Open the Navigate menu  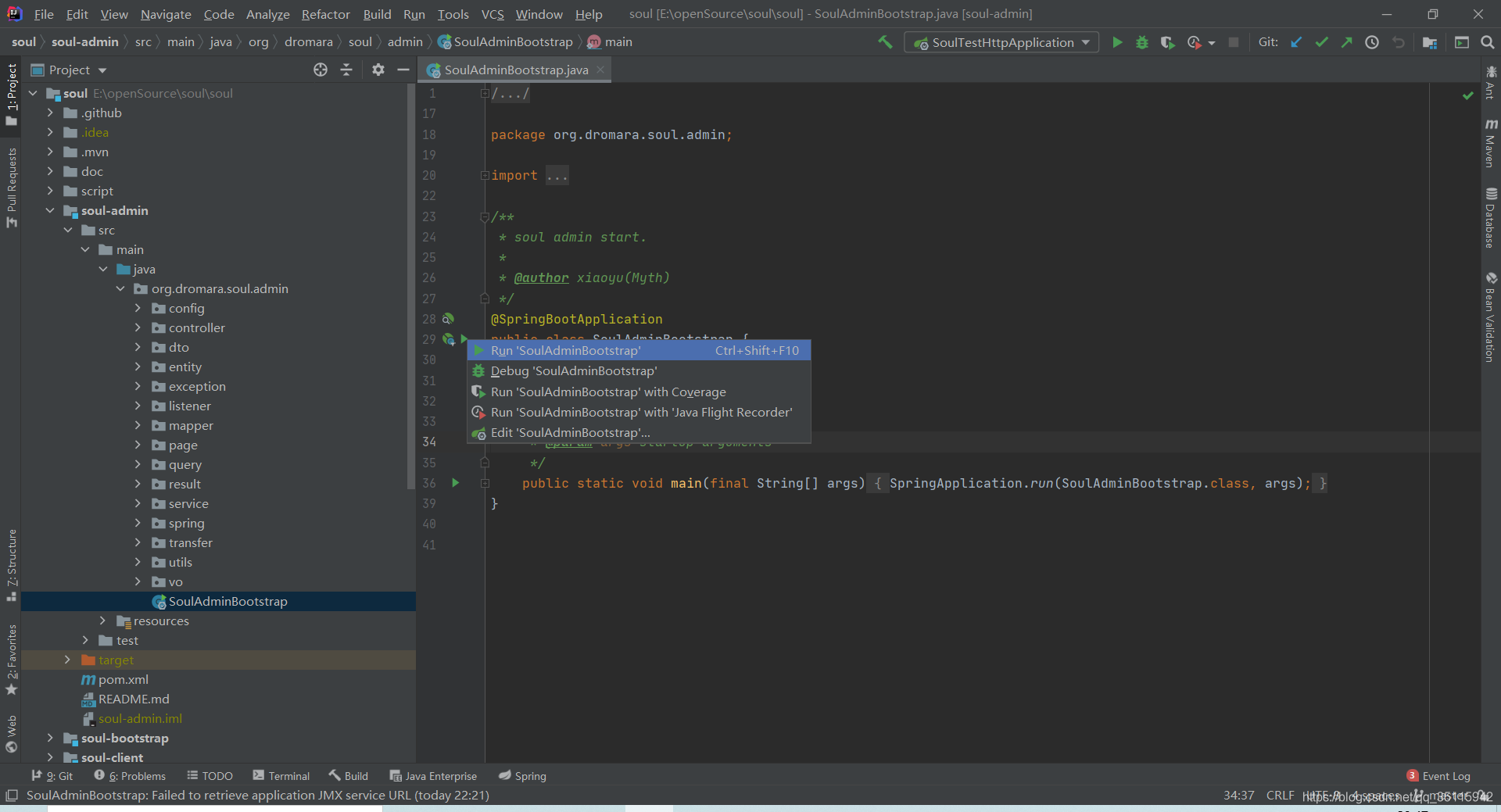[166, 14]
